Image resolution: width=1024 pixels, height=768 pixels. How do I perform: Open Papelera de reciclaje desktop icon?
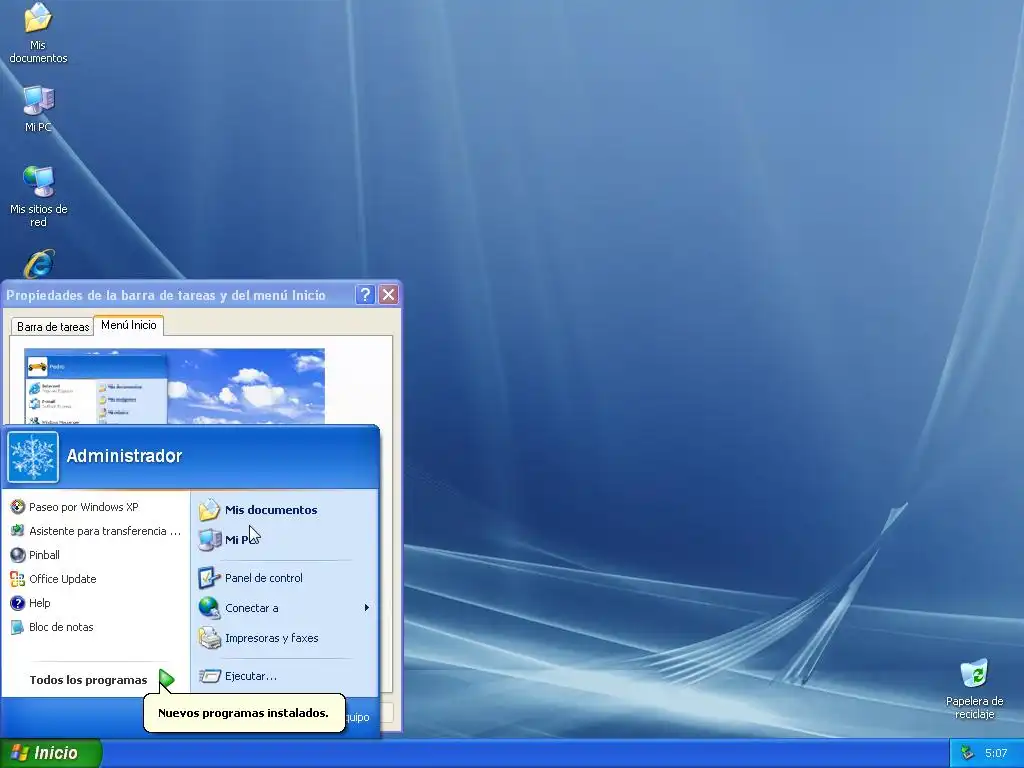coord(974,689)
